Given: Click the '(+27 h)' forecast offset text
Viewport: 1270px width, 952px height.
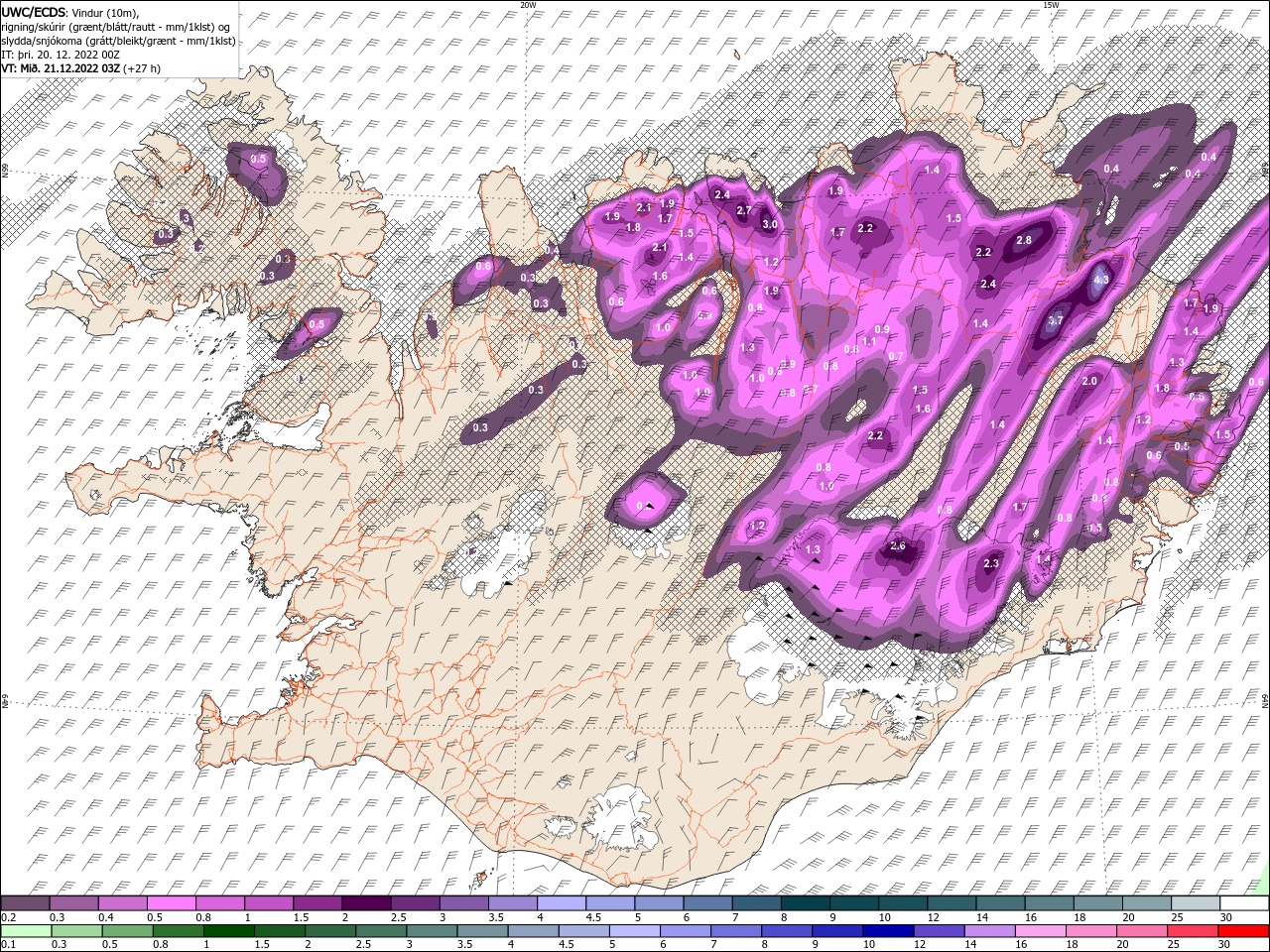Looking at the screenshot, I should pyautogui.click(x=142, y=68).
